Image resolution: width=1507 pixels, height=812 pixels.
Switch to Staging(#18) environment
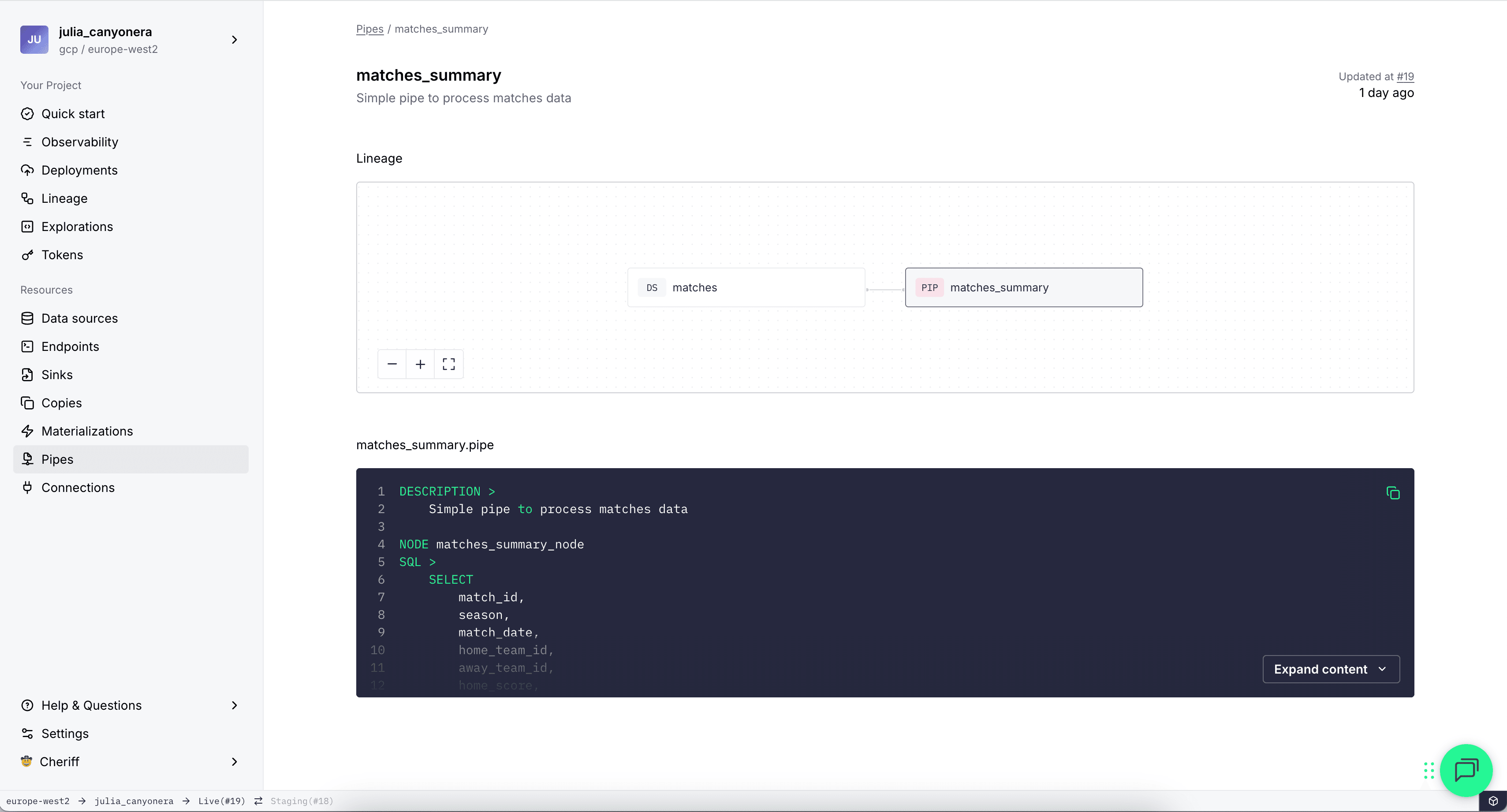click(301, 801)
